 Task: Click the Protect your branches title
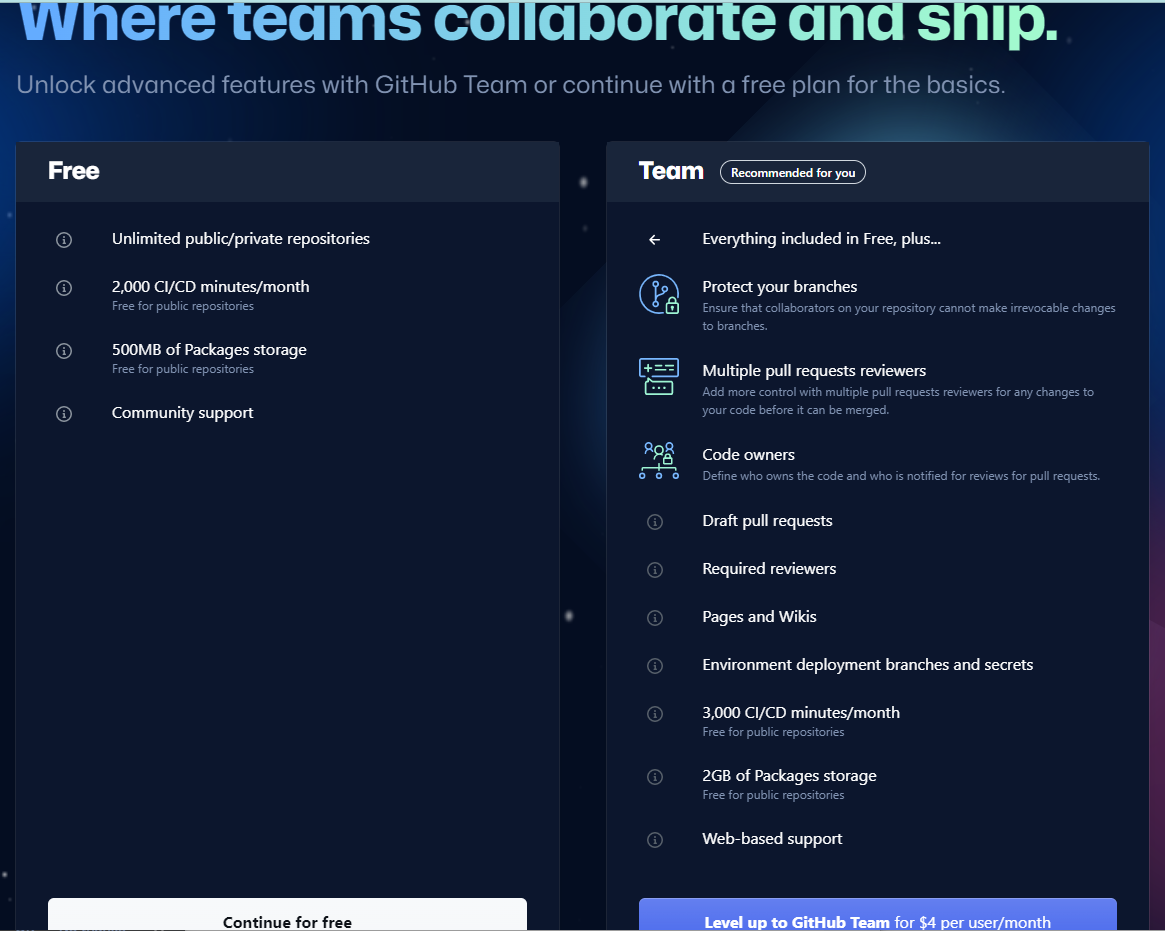(x=779, y=287)
